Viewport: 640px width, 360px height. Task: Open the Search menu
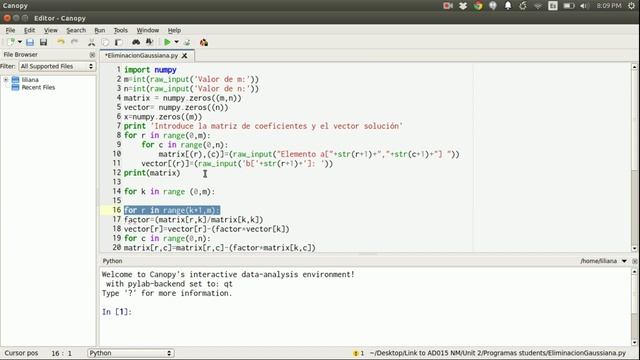[76, 30]
